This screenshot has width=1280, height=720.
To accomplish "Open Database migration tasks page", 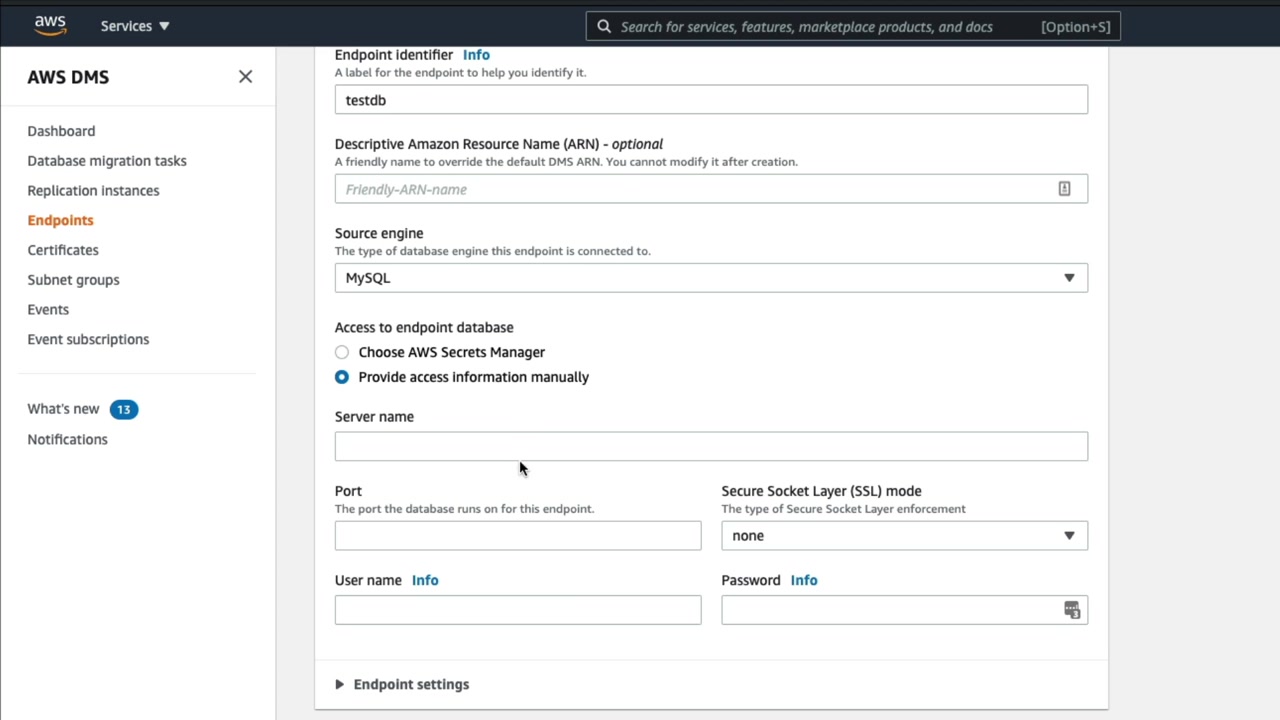I will click(107, 161).
